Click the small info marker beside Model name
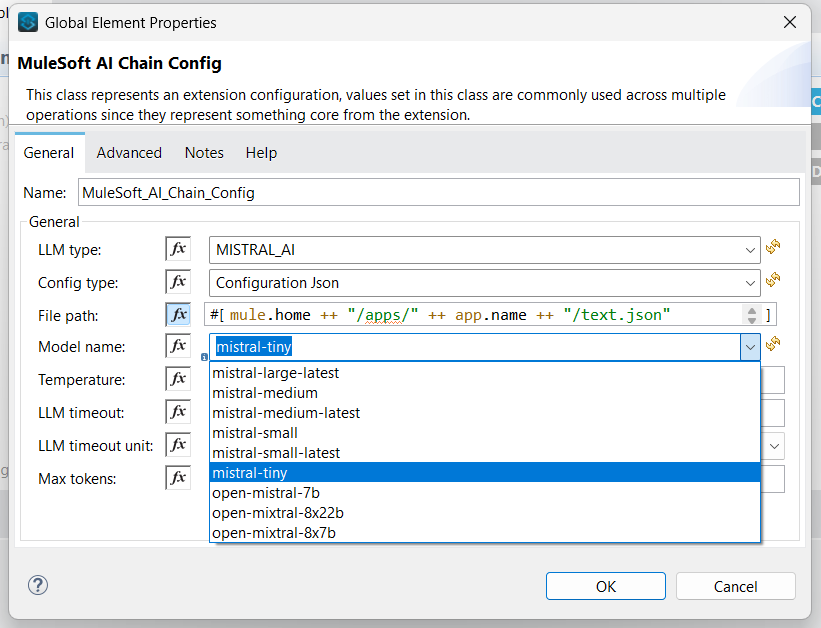The image size is (821, 628). (x=204, y=357)
